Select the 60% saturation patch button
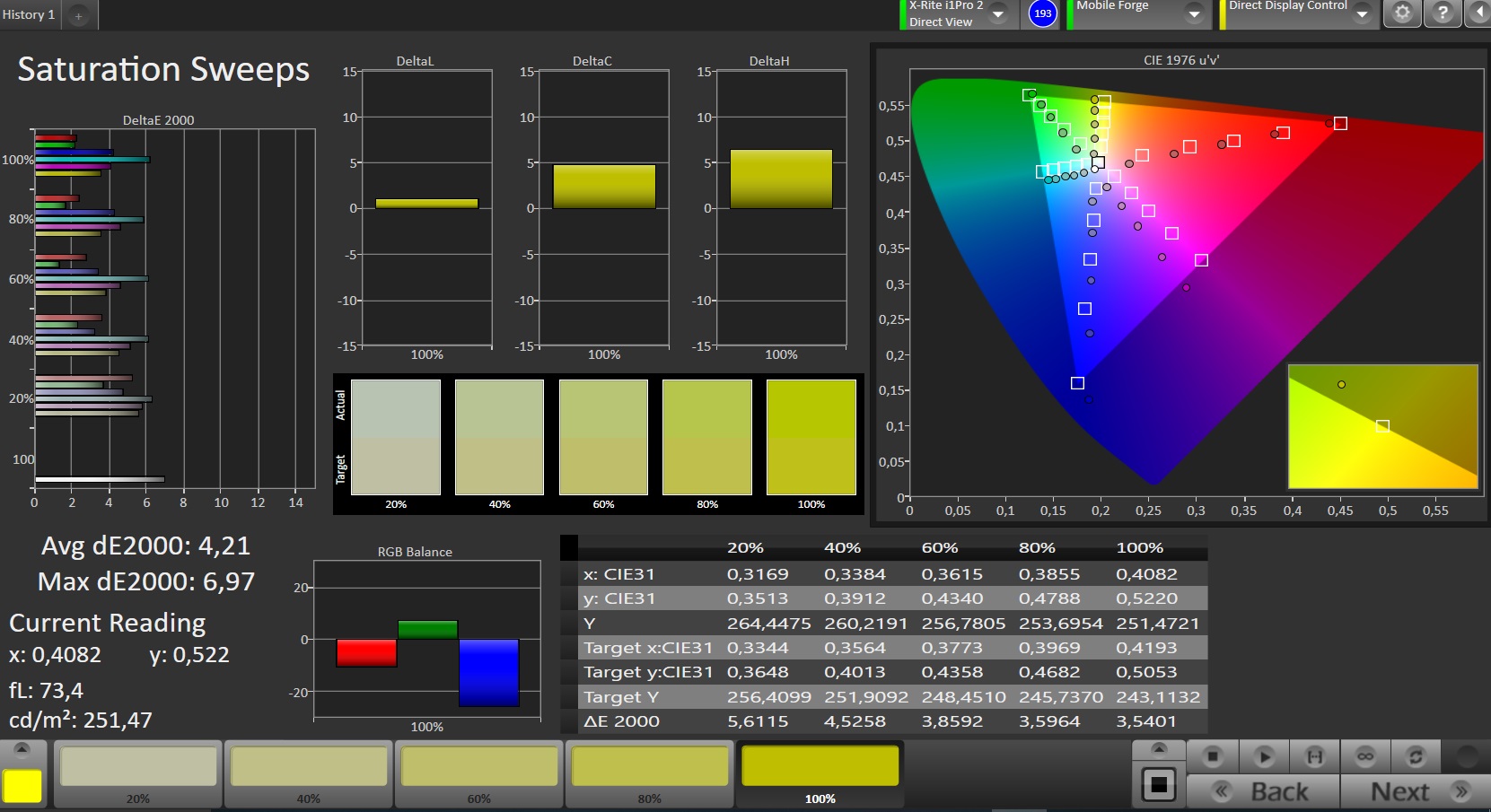1491x812 pixels. click(x=479, y=773)
